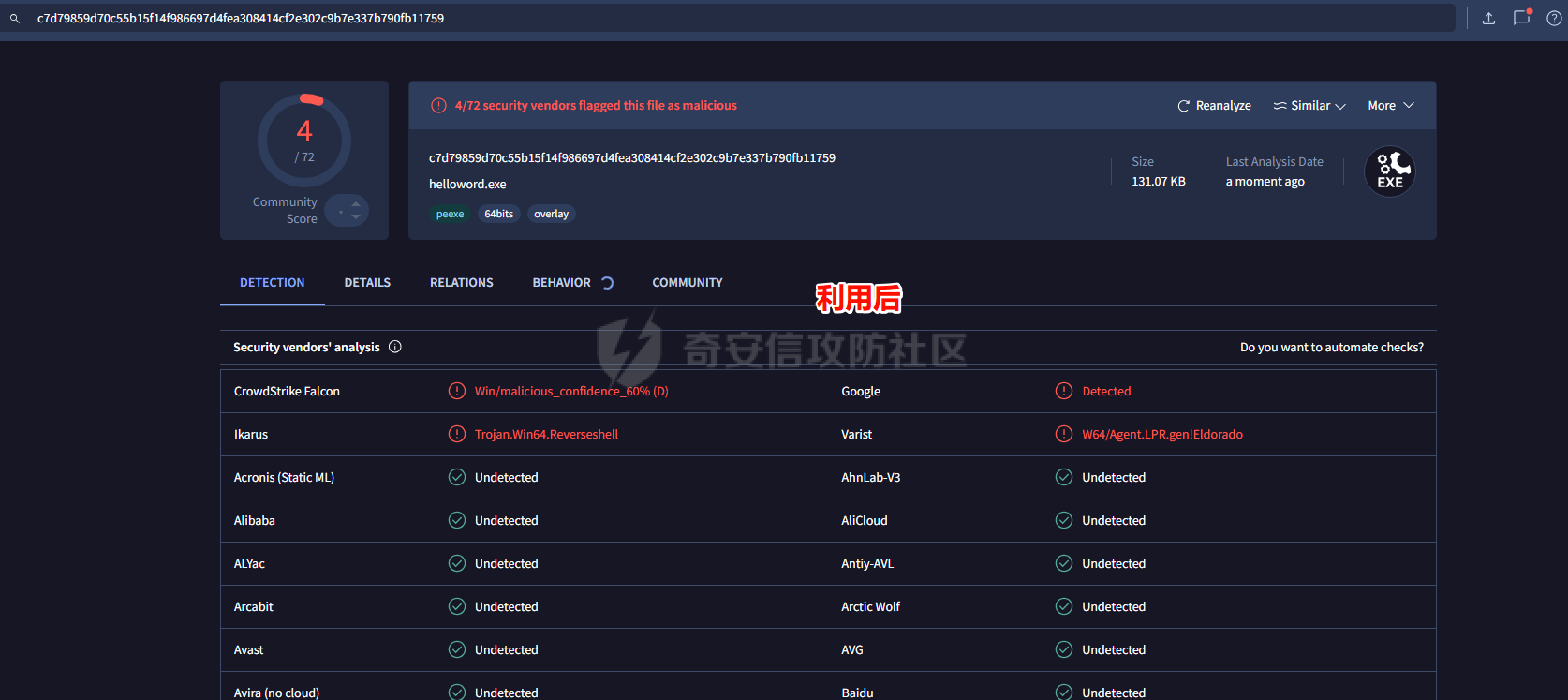This screenshot has width=1568, height=700.
Task: Click the peexe tag
Action: (450, 215)
